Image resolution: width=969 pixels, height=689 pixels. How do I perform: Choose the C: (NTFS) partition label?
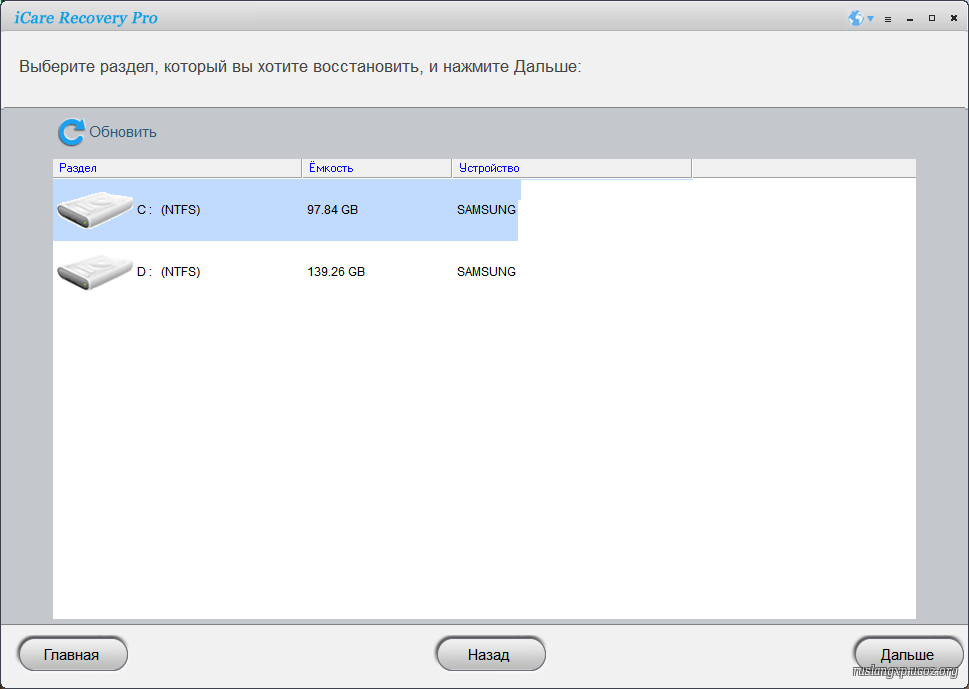pos(168,210)
